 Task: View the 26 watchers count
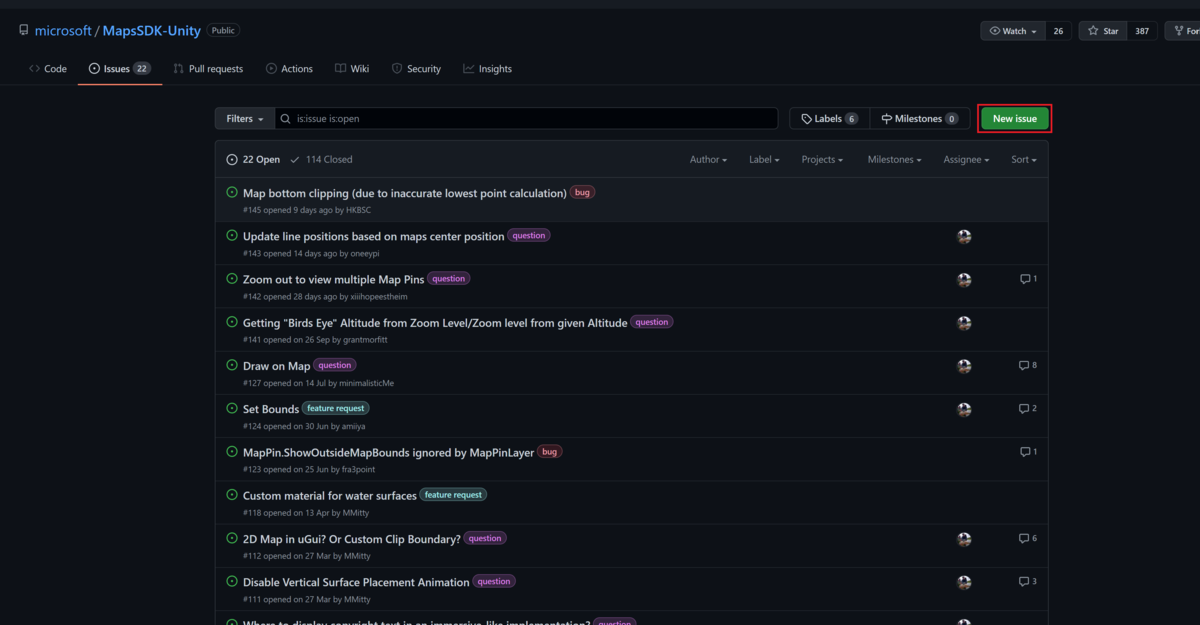pos(1058,31)
